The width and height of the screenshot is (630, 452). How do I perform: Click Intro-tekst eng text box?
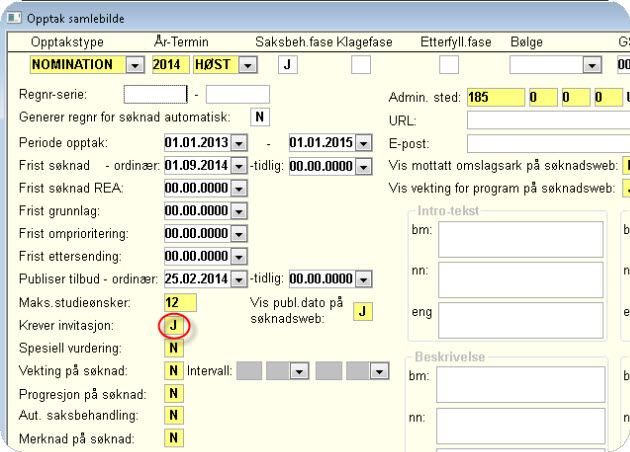tap(521, 321)
